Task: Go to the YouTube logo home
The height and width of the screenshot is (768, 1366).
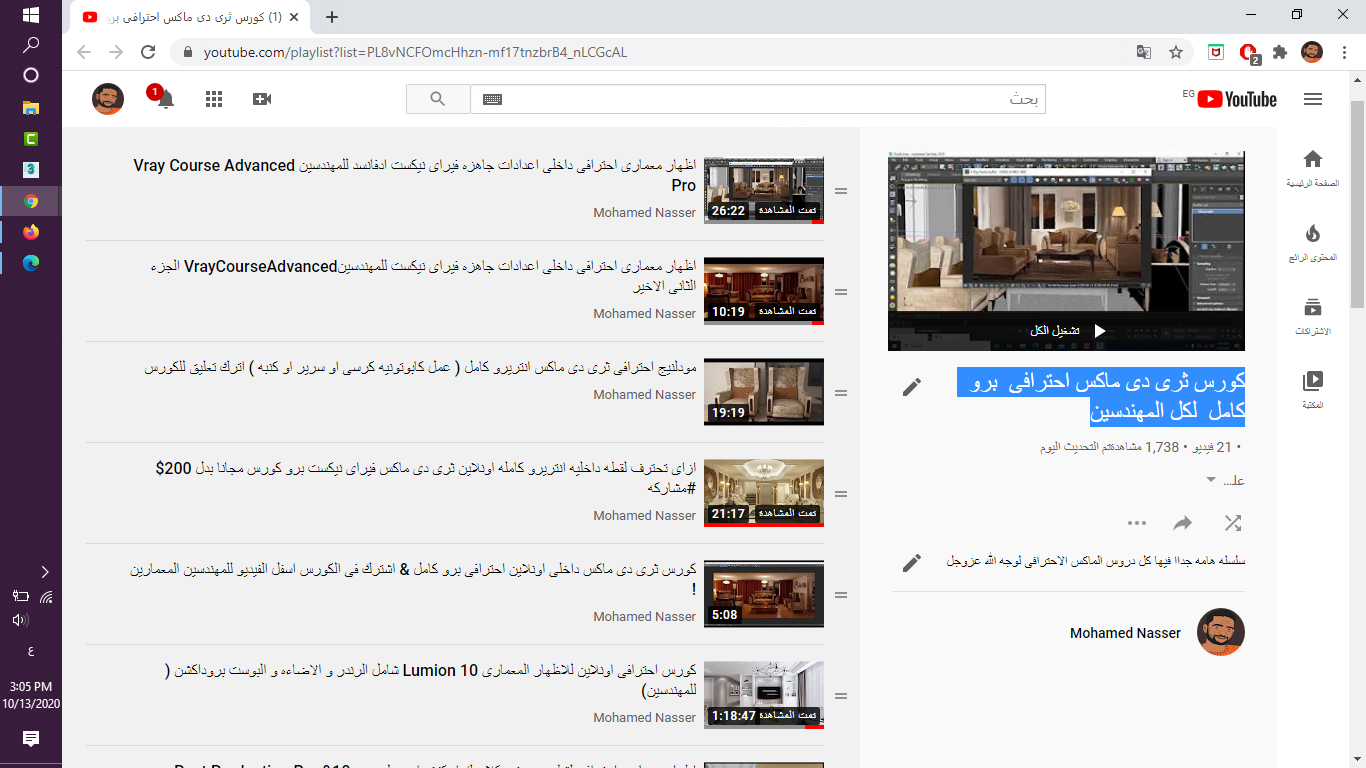Action: 1236,99
